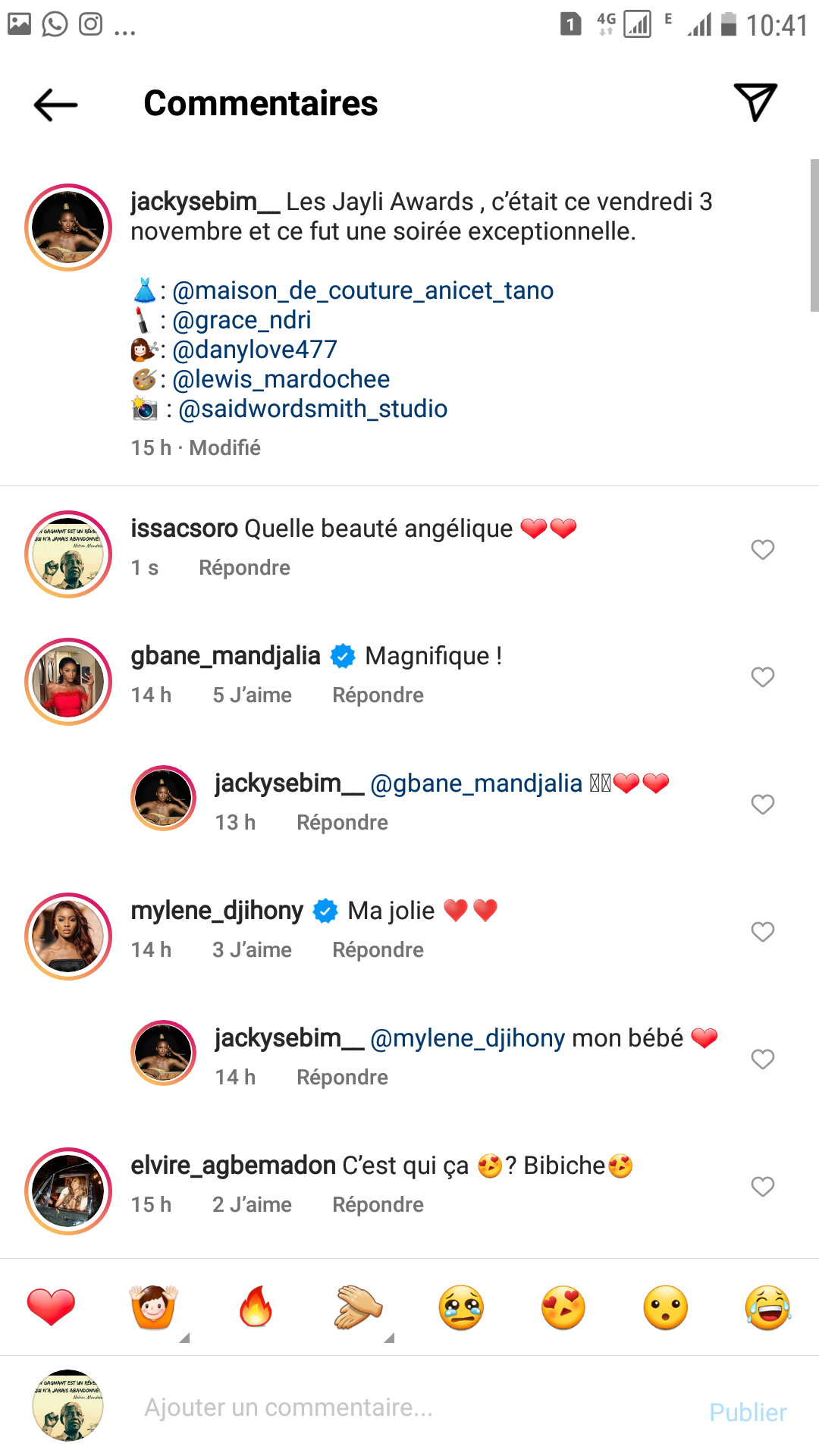Reply to mylene_djihony's Ma jolie comment
The width and height of the screenshot is (819, 1456).
pyautogui.click(x=378, y=950)
